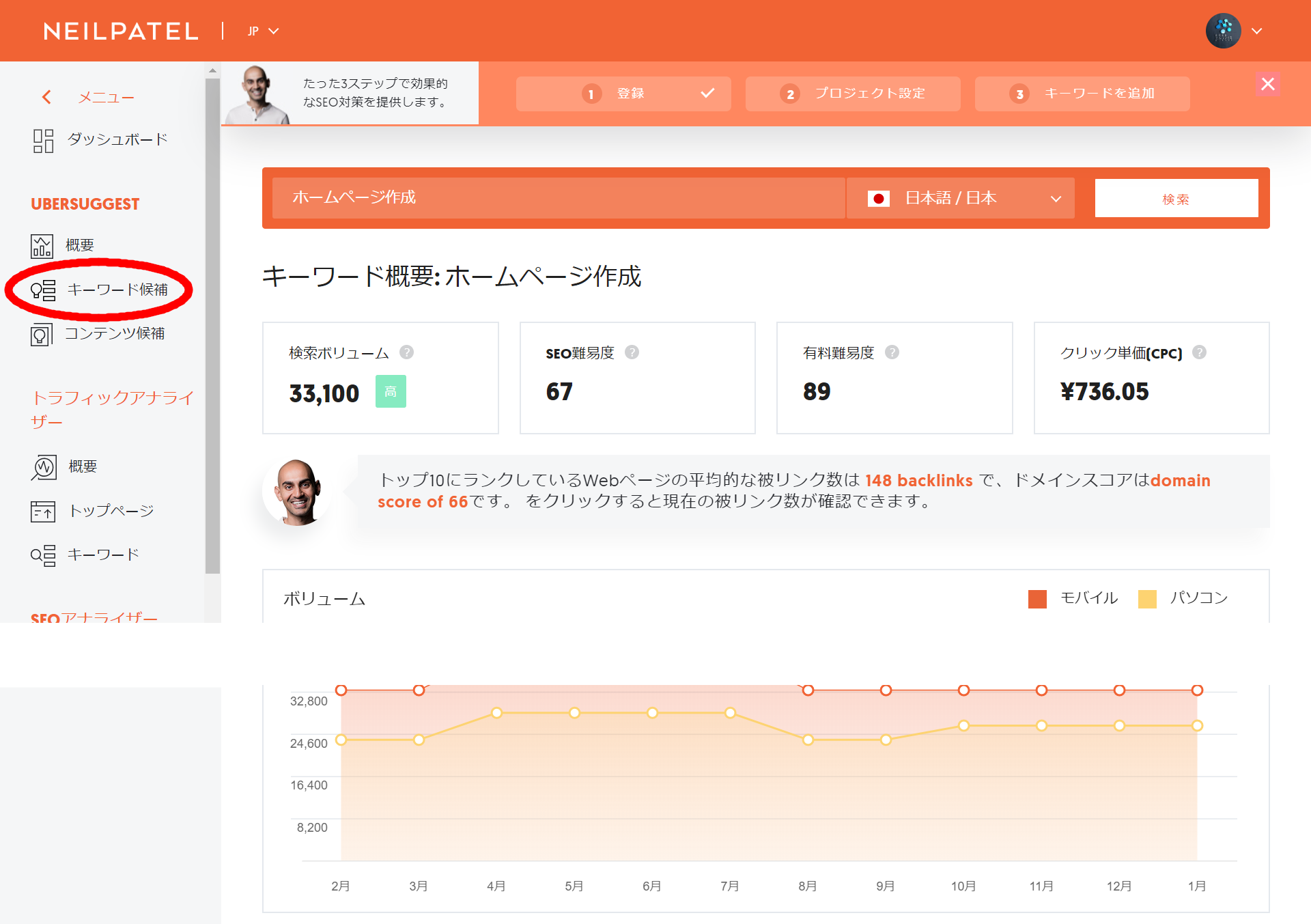This screenshot has height=924, width=1311.
Task: Click the mobile data point for 2月
Action: click(341, 690)
